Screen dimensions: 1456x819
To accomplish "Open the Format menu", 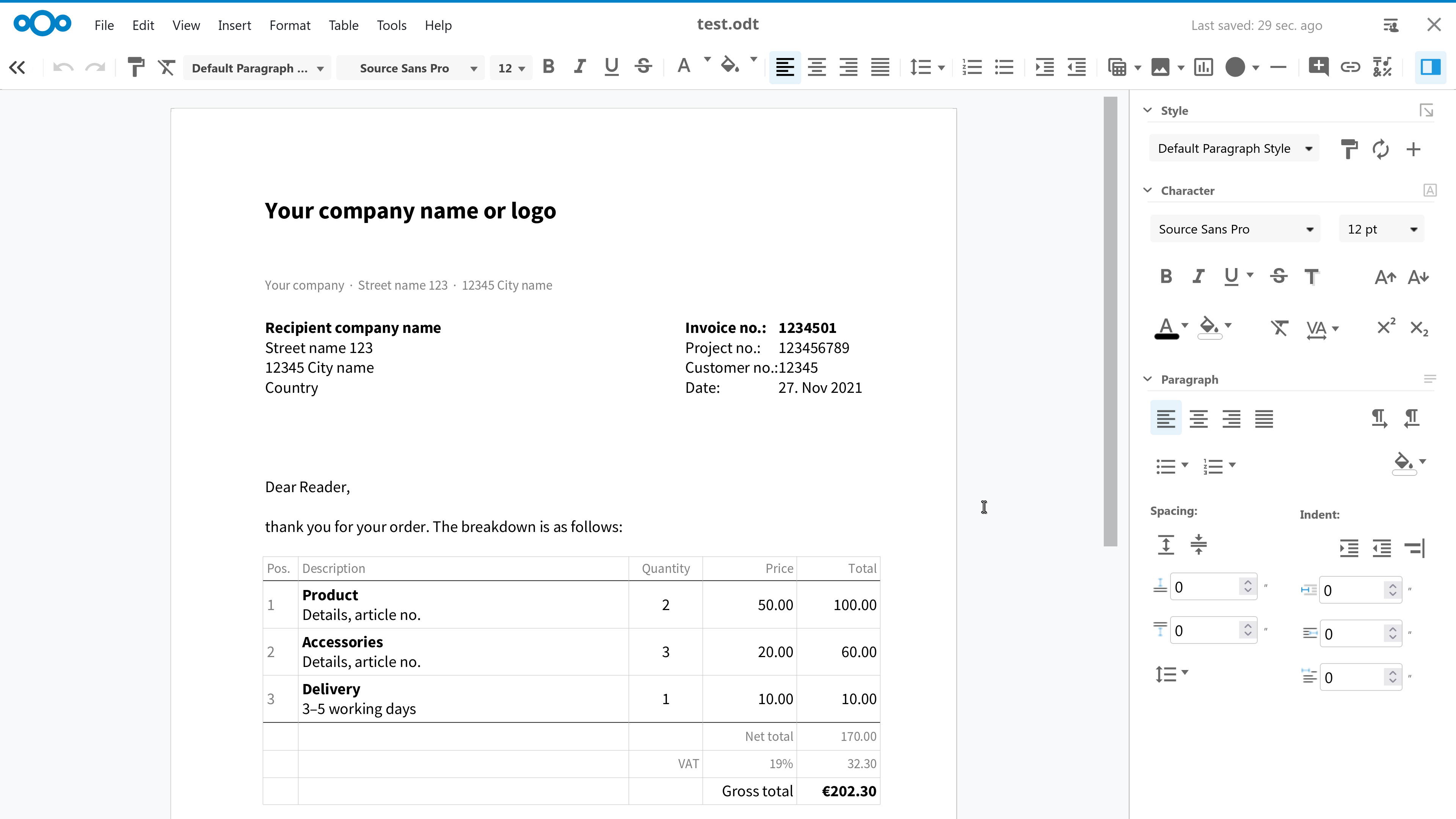I will pyautogui.click(x=289, y=25).
